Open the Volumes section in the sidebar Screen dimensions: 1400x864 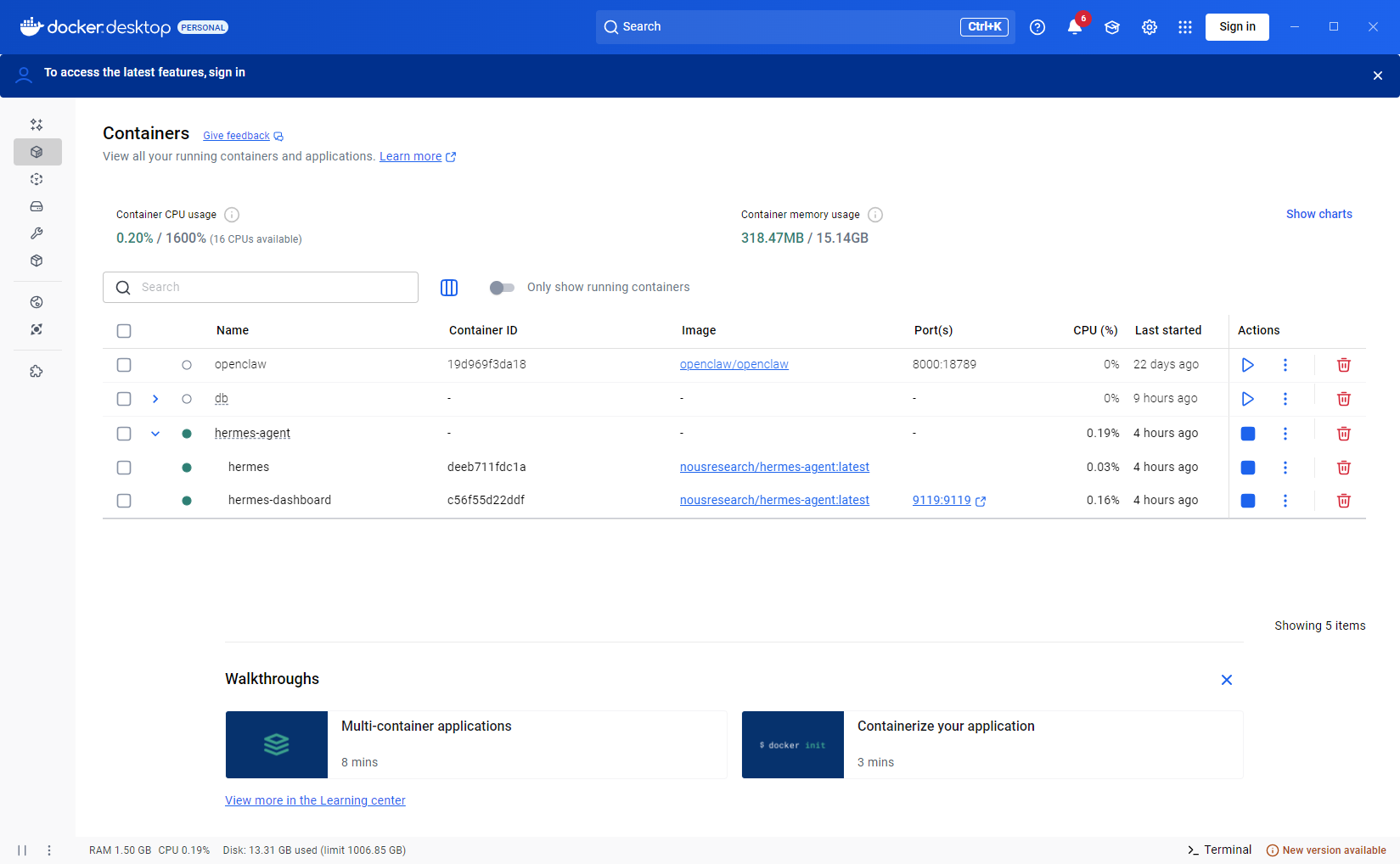pos(37,206)
